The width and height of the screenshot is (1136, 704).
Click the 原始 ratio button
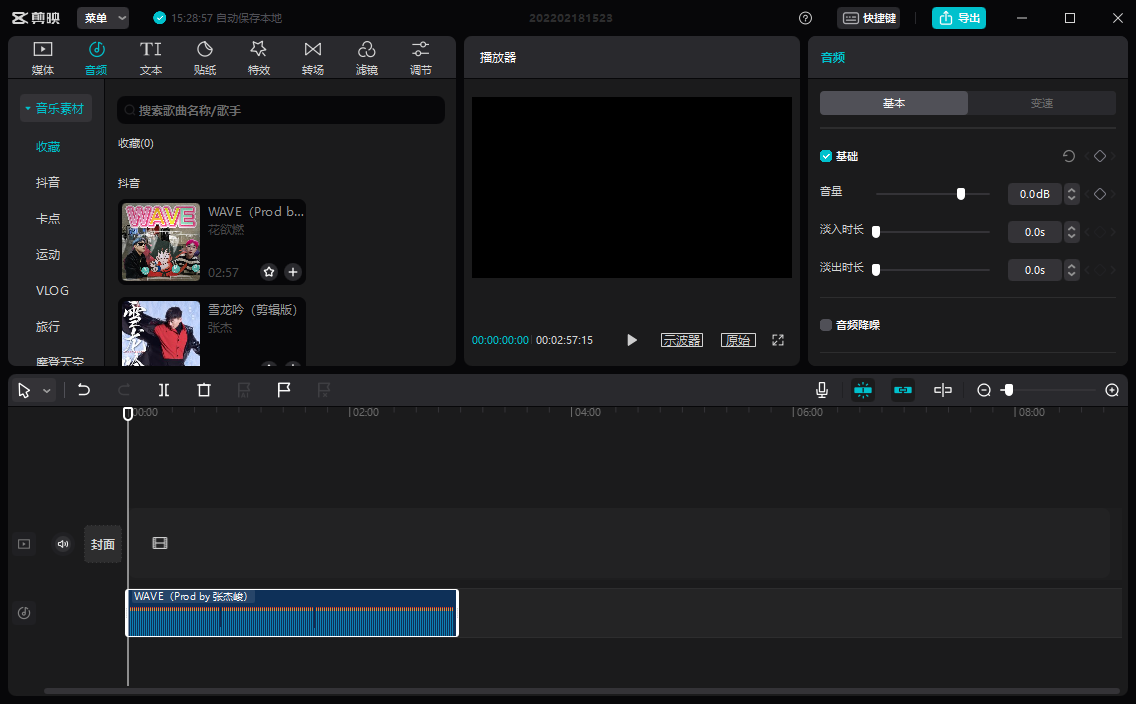click(738, 340)
